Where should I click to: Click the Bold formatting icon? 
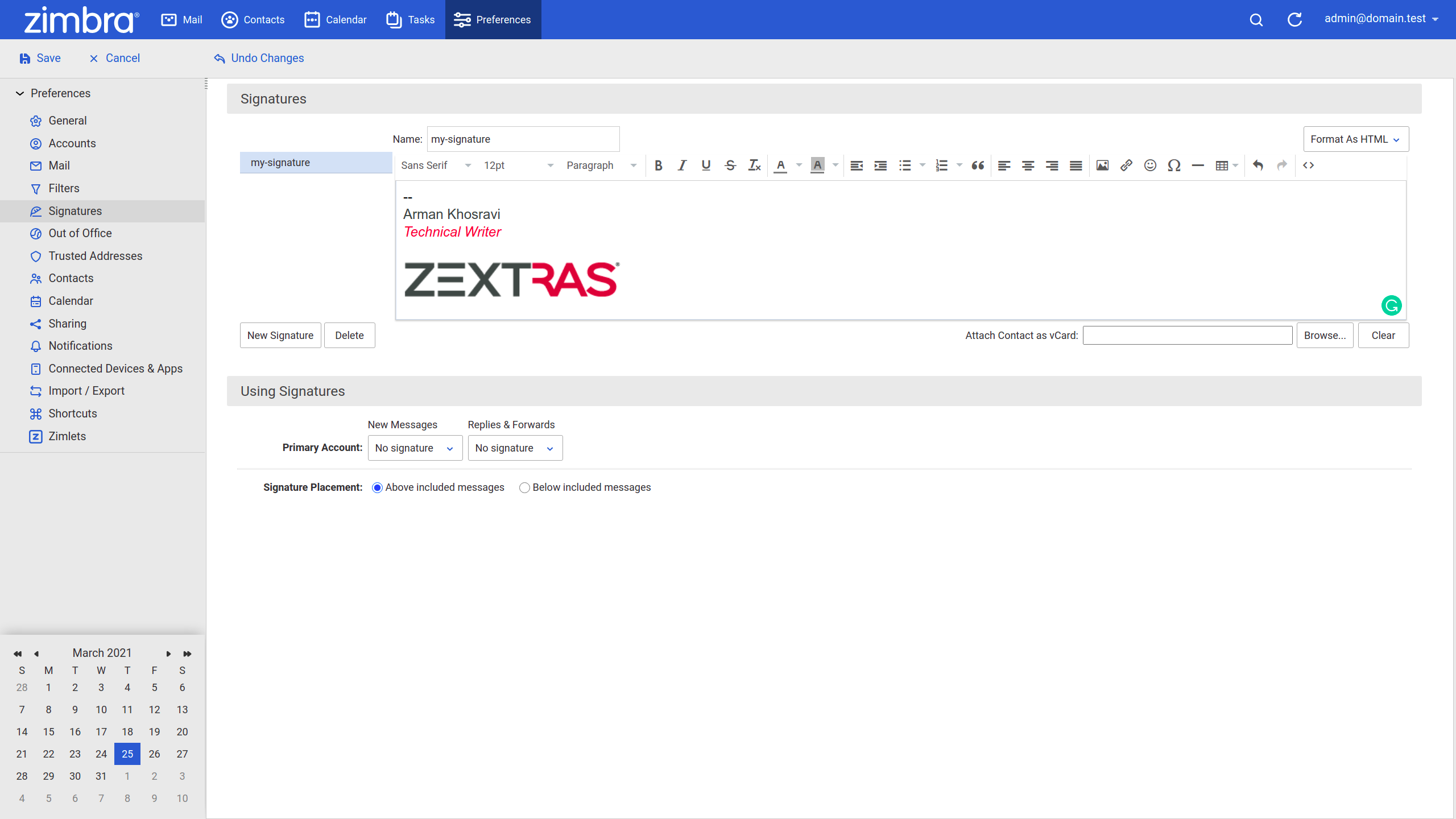tap(658, 165)
